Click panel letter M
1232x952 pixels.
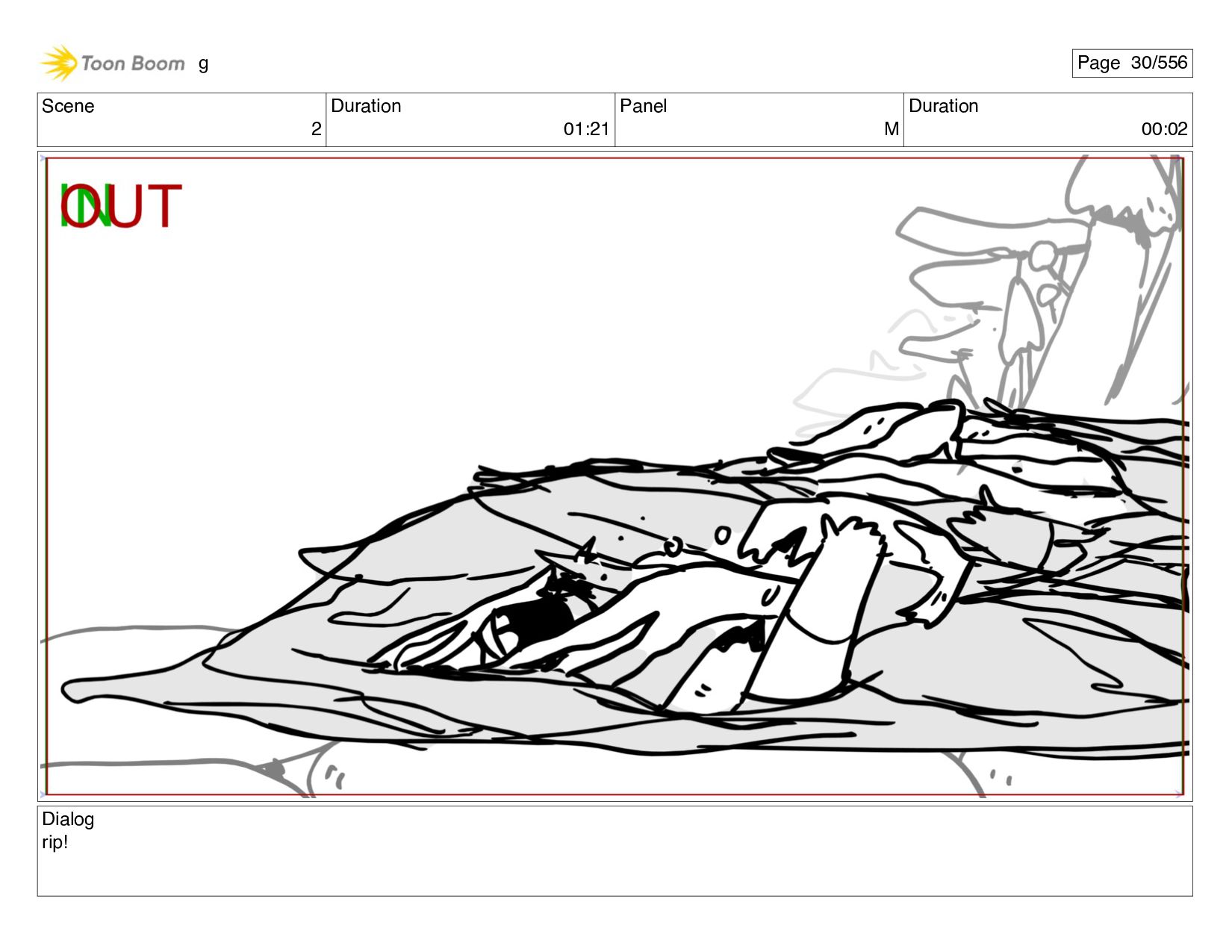coord(892,129)
